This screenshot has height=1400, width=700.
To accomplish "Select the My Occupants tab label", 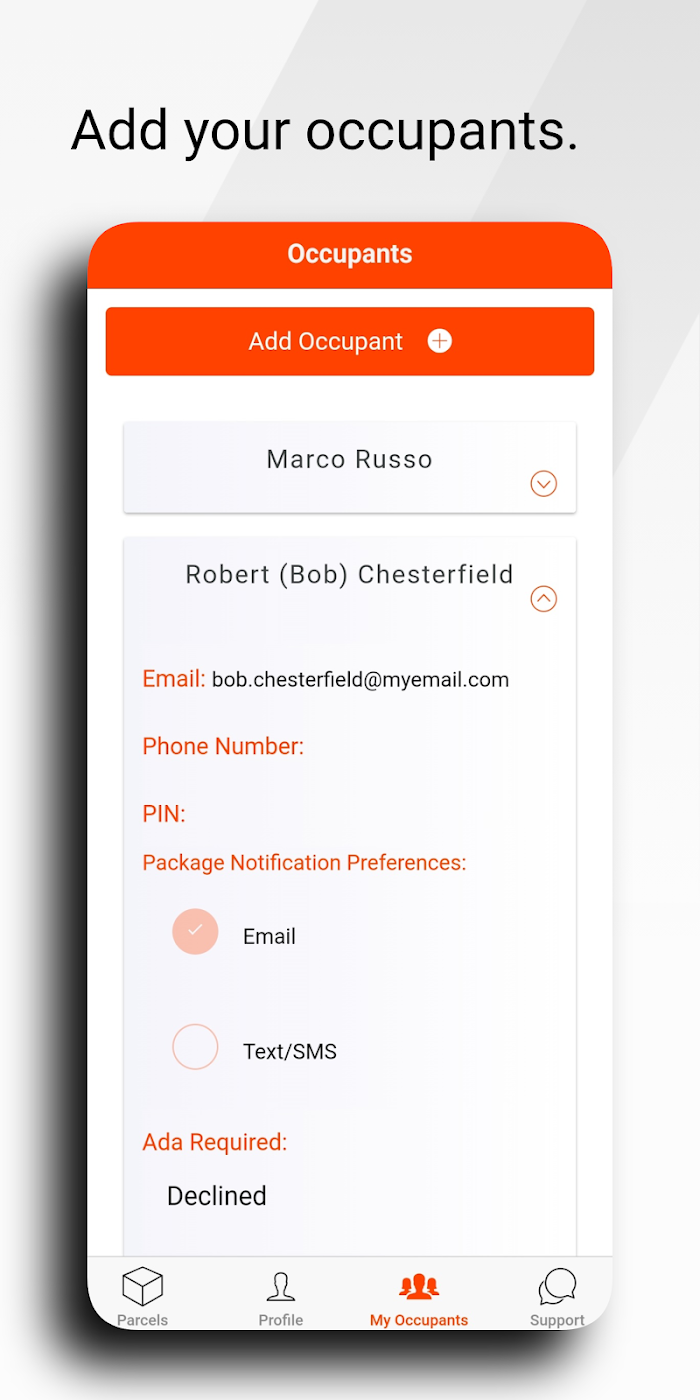I will 419,1320.
